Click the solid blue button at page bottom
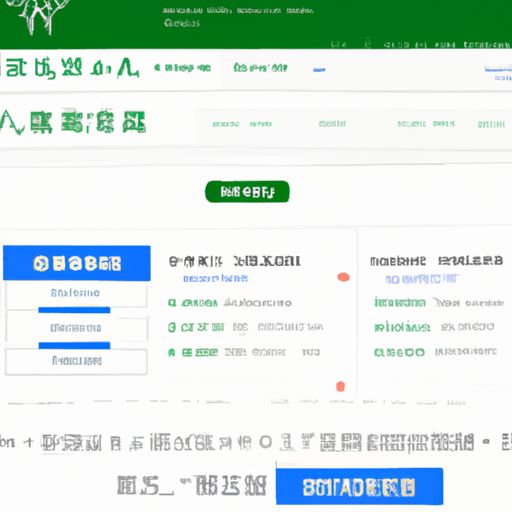The width and height of the screenshot is (512, 512). point(359,486)
